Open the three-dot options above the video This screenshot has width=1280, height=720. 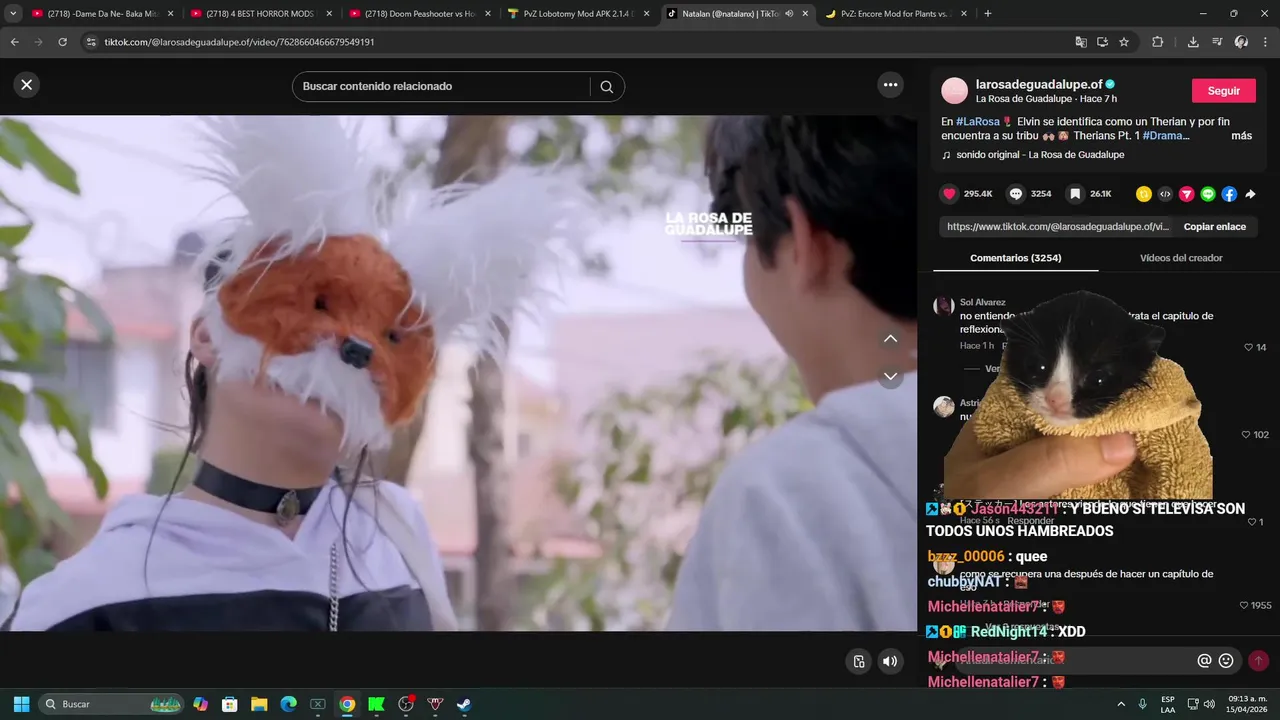click(890, 85)
